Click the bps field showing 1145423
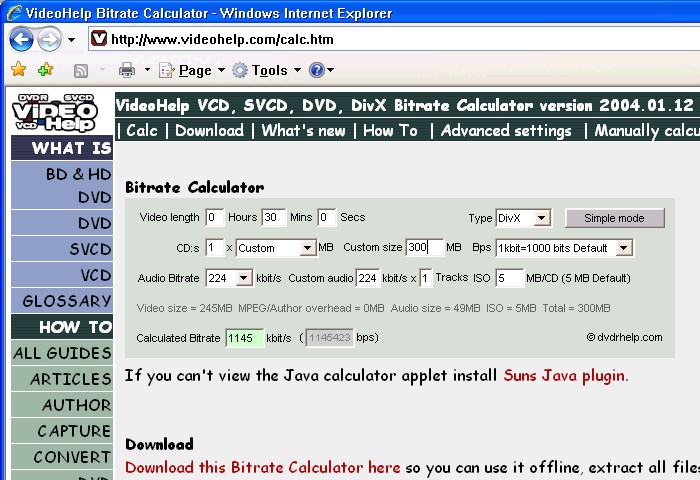 point(329,338)
